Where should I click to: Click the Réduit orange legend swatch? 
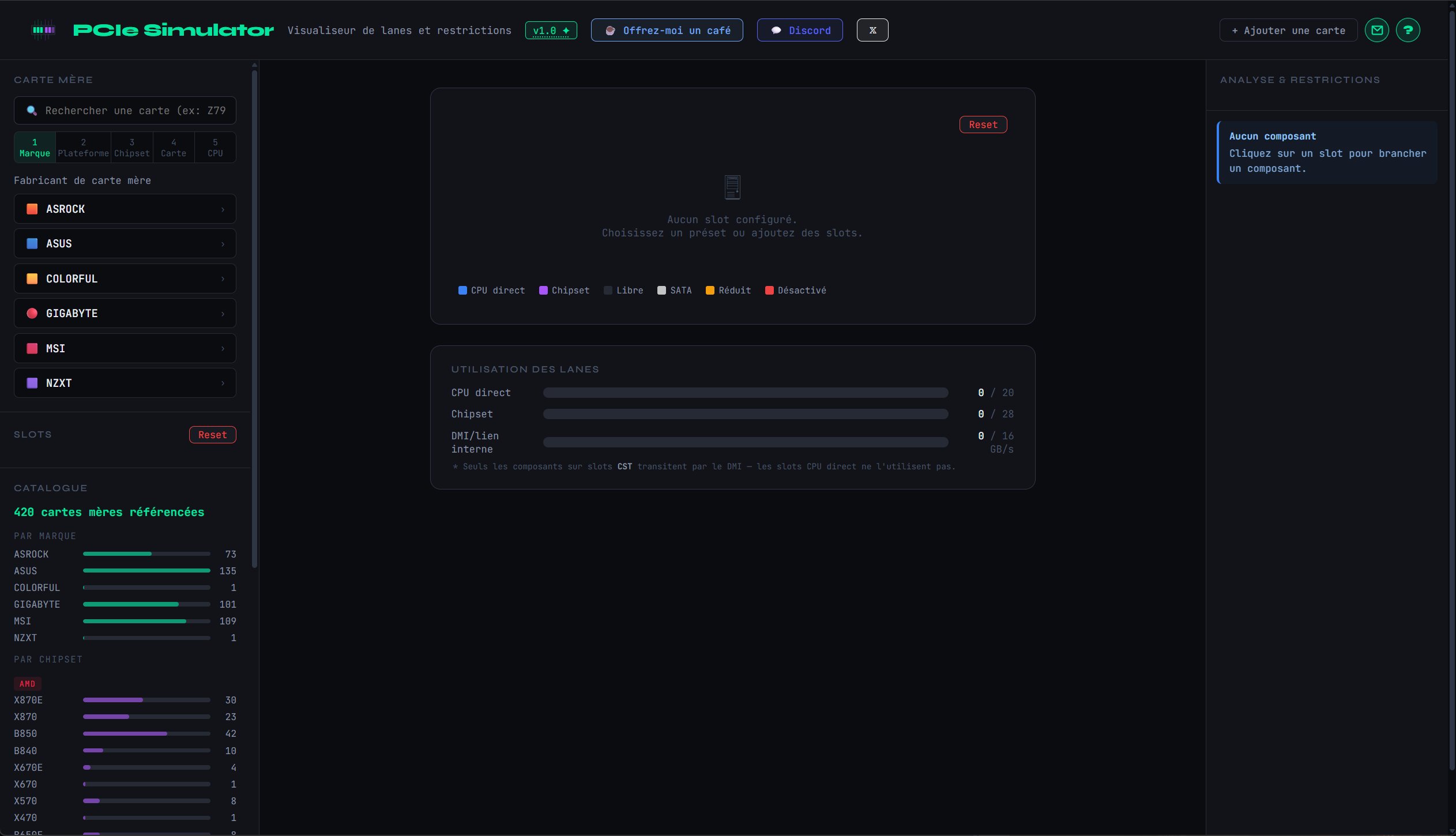(x=710, y=290)
